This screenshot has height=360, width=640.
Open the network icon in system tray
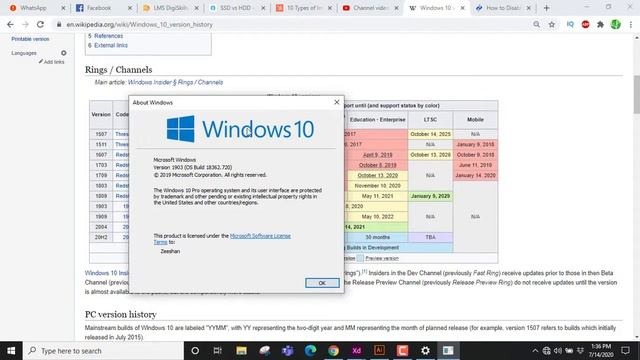click(x=547, y=351)
